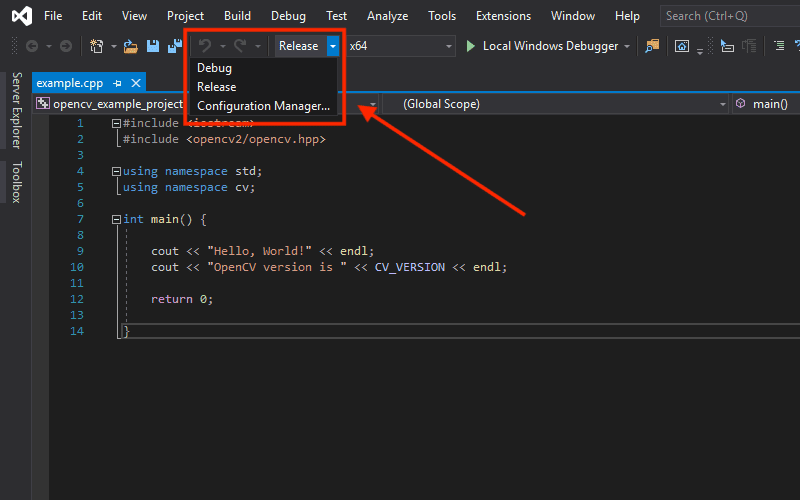Click the Find in Files icon
The image size is (800, 500).
(x=652, y=46)
